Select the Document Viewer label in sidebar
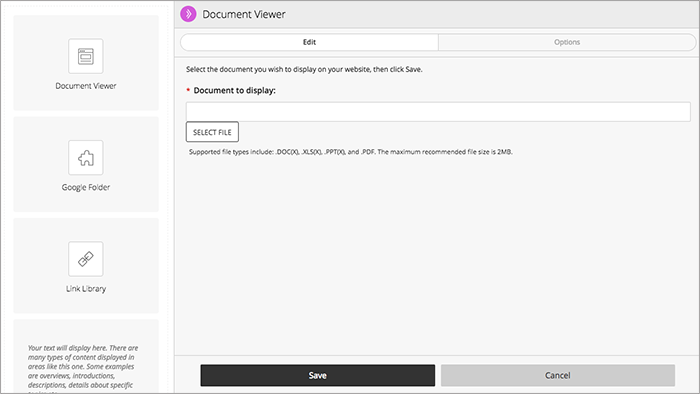The height and width of the screenshot is (394, 700). 86,86
